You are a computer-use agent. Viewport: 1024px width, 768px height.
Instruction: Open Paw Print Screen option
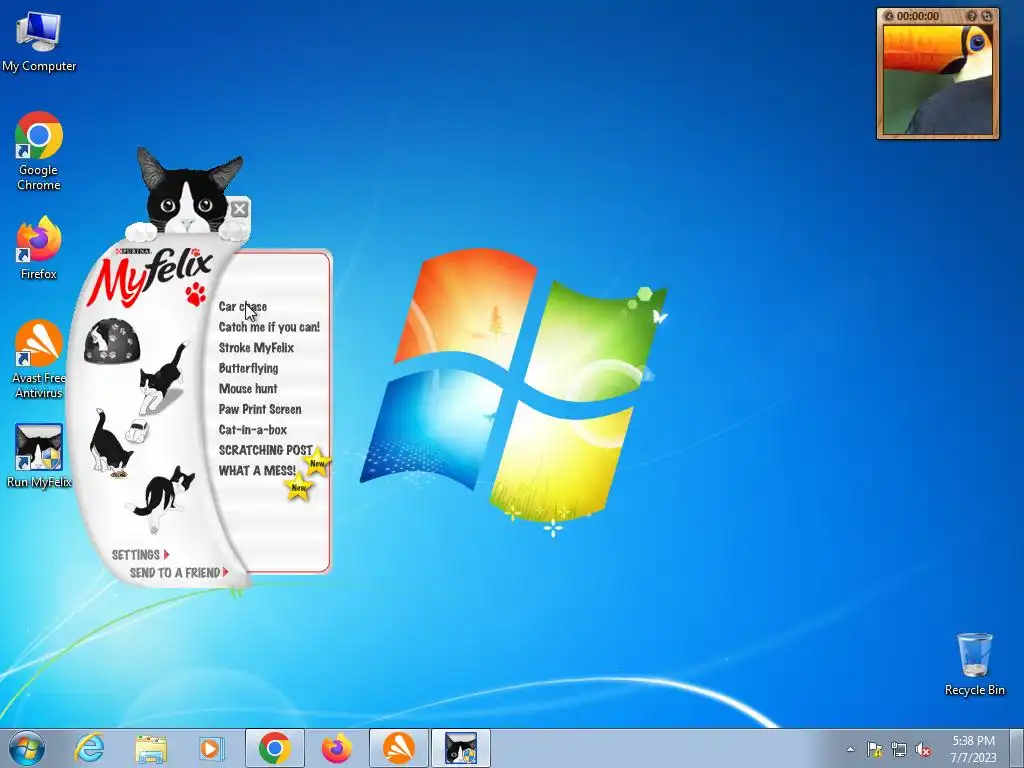point(260,409)
